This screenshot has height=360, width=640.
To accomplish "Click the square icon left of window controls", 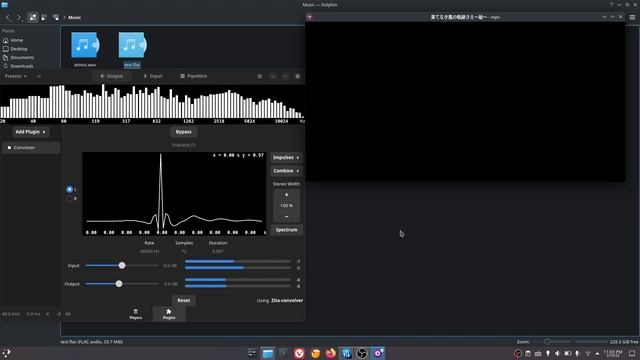I will [x=260, y=76].
